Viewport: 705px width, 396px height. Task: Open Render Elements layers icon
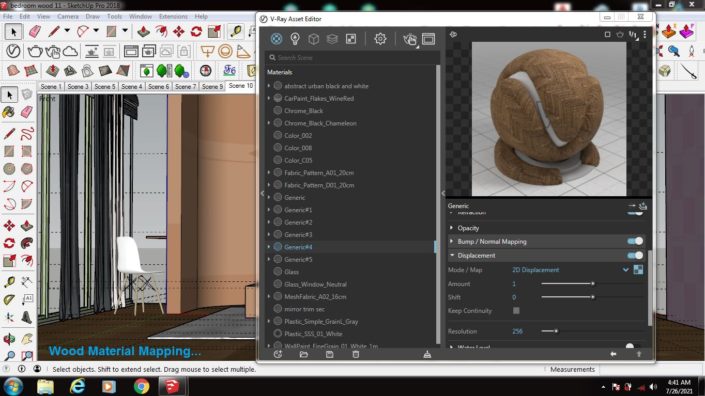point(332,39)
